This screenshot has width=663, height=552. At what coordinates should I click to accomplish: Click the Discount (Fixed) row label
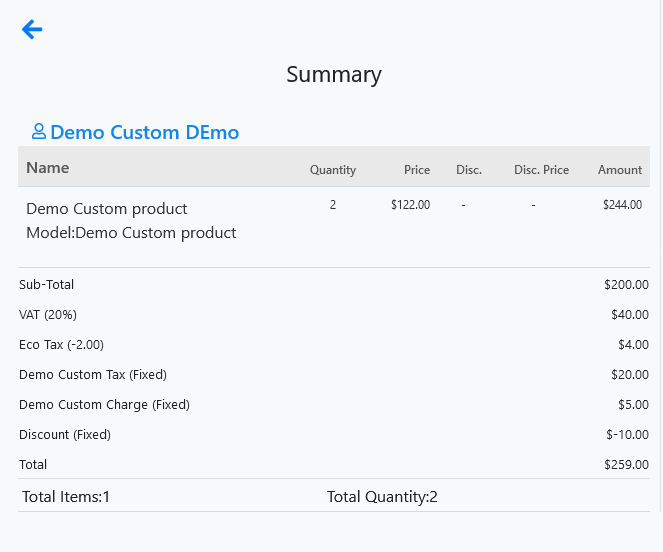[65, 435]
